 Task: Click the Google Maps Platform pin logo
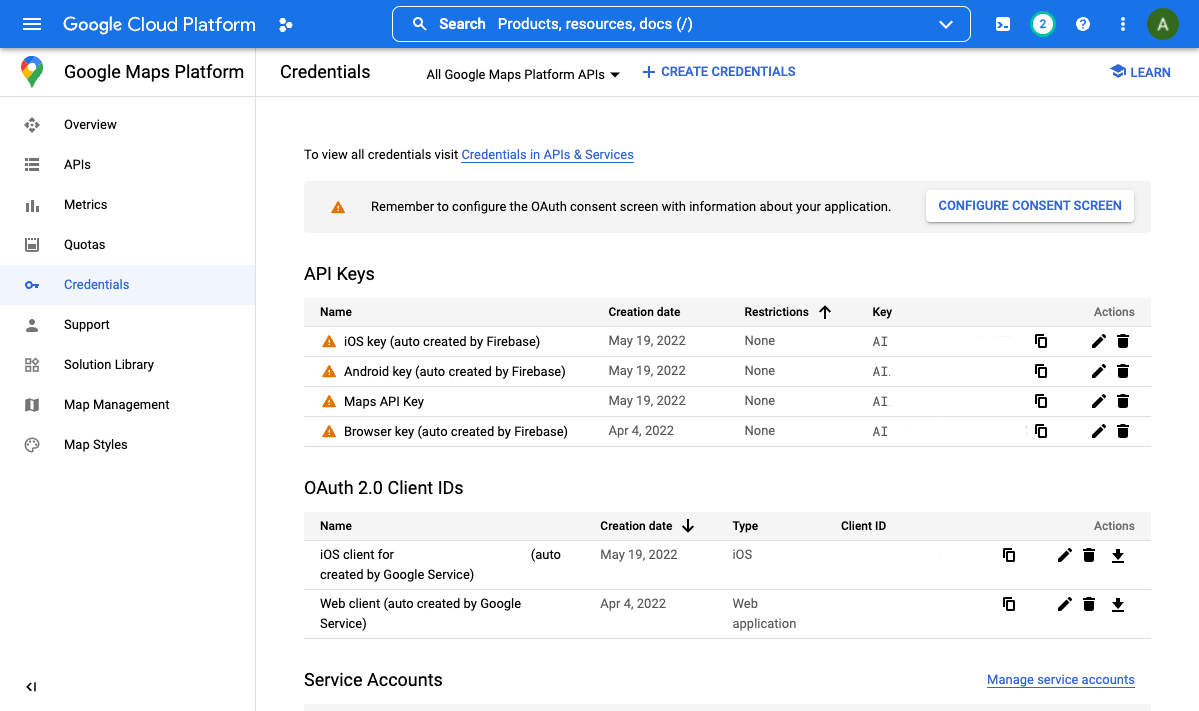coord(32,72)
